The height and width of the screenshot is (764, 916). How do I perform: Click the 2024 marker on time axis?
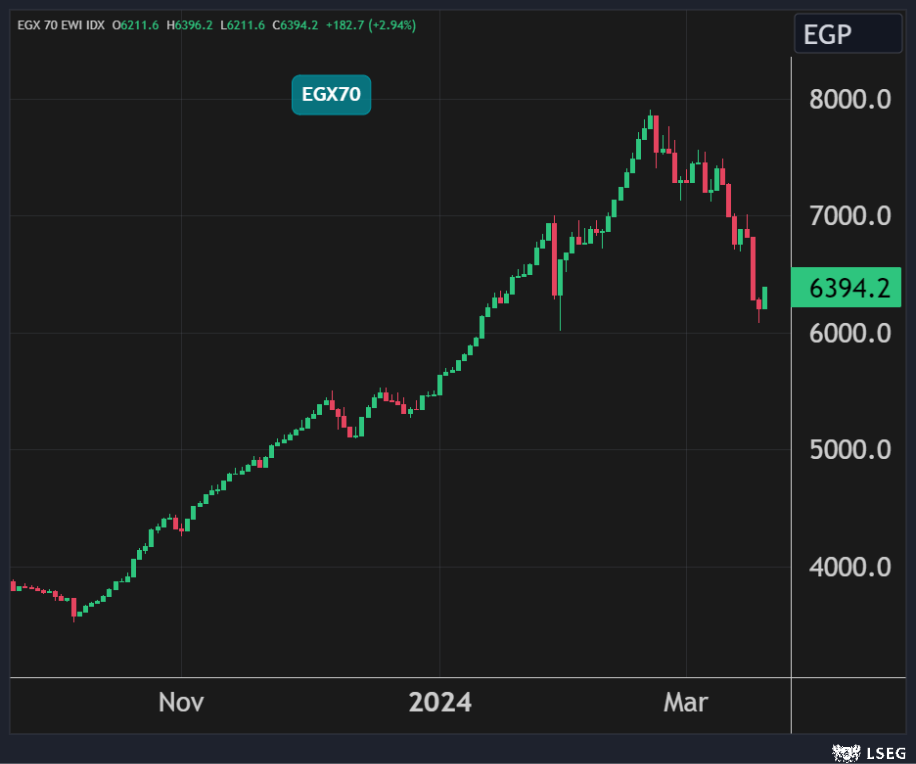pos(440,702)
